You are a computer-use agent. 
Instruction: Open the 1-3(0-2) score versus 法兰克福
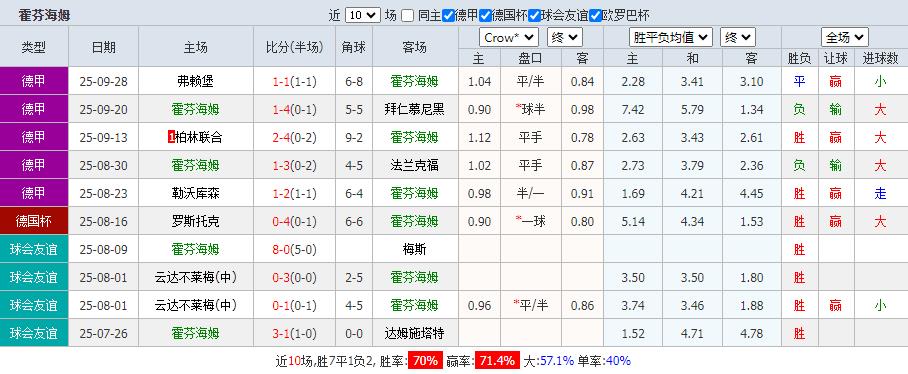click(294, 166)
